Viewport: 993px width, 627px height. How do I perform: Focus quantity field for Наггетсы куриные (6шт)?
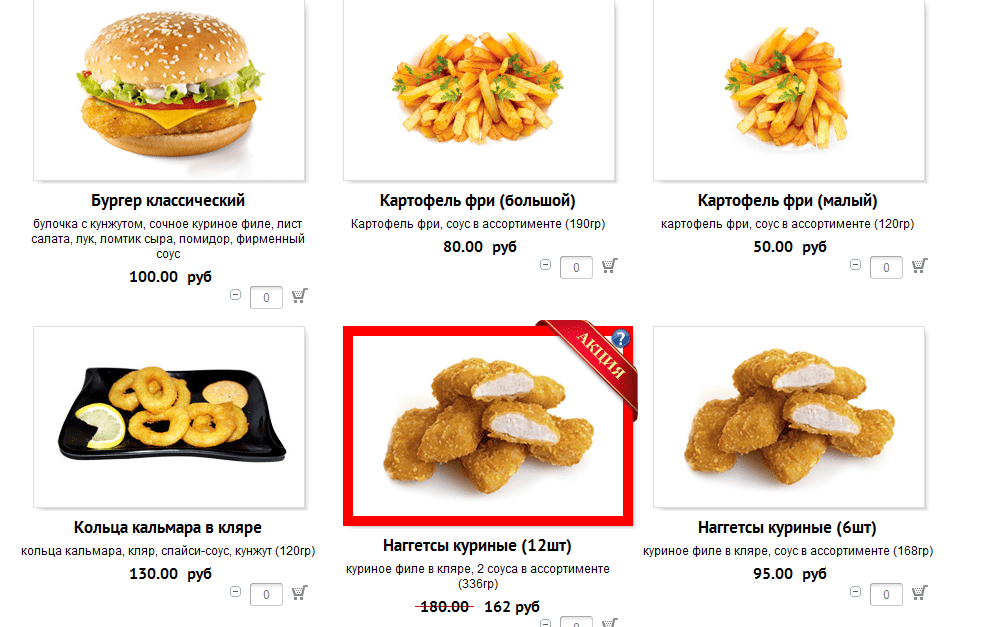point(886,595)
